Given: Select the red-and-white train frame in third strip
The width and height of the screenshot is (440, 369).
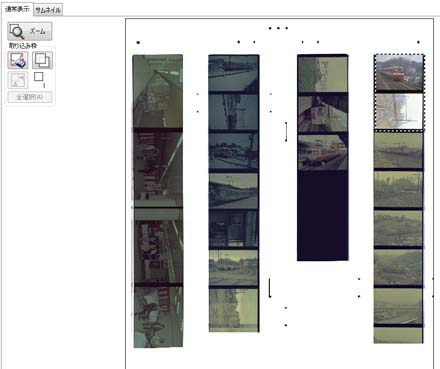Looking at the screenshot, I should tap(323, 152).
